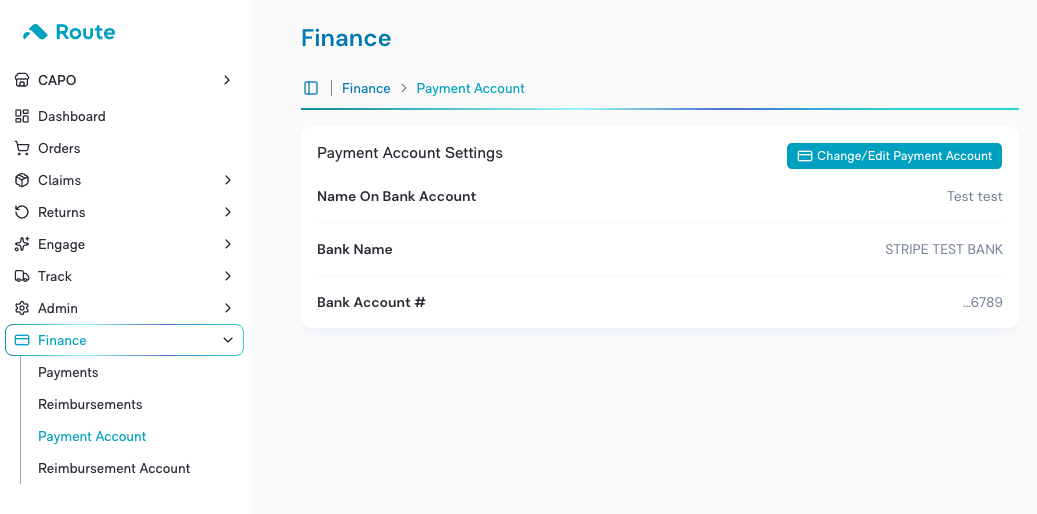Expand the Claims submenu chevron

point(228,180)
